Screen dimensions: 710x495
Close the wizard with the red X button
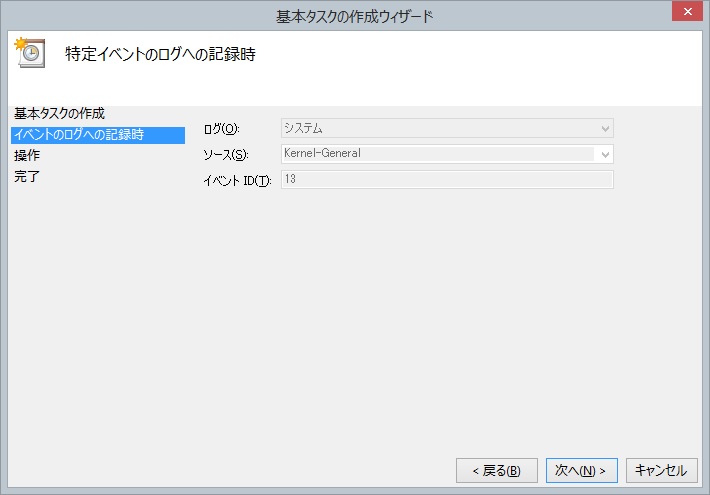[687, 11]
